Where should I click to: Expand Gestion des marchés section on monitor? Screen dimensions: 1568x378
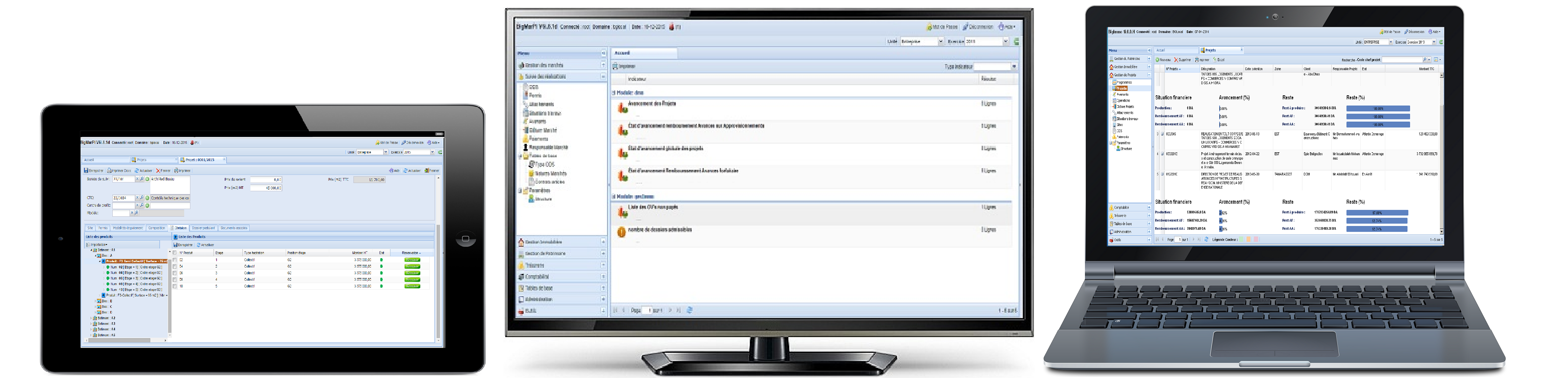(603, 65)
